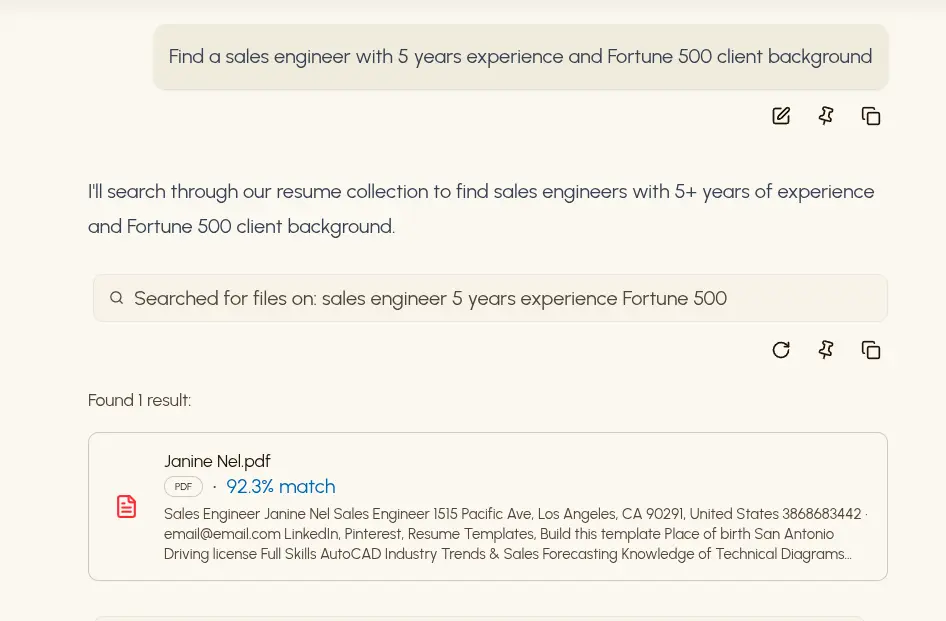The height and width of the screenshot is (621, 946).
Task: Click the partially visible card at the bottom
Action: 480,617
